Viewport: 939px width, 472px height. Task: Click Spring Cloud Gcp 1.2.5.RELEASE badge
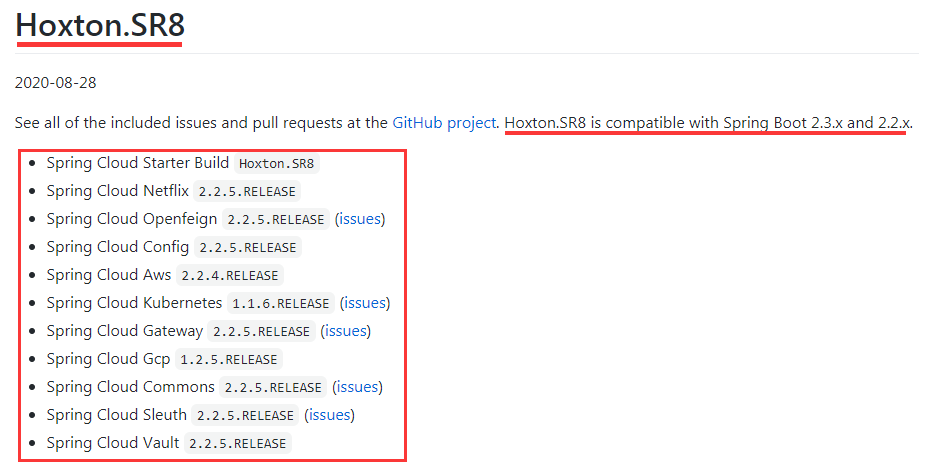(229, 359)
